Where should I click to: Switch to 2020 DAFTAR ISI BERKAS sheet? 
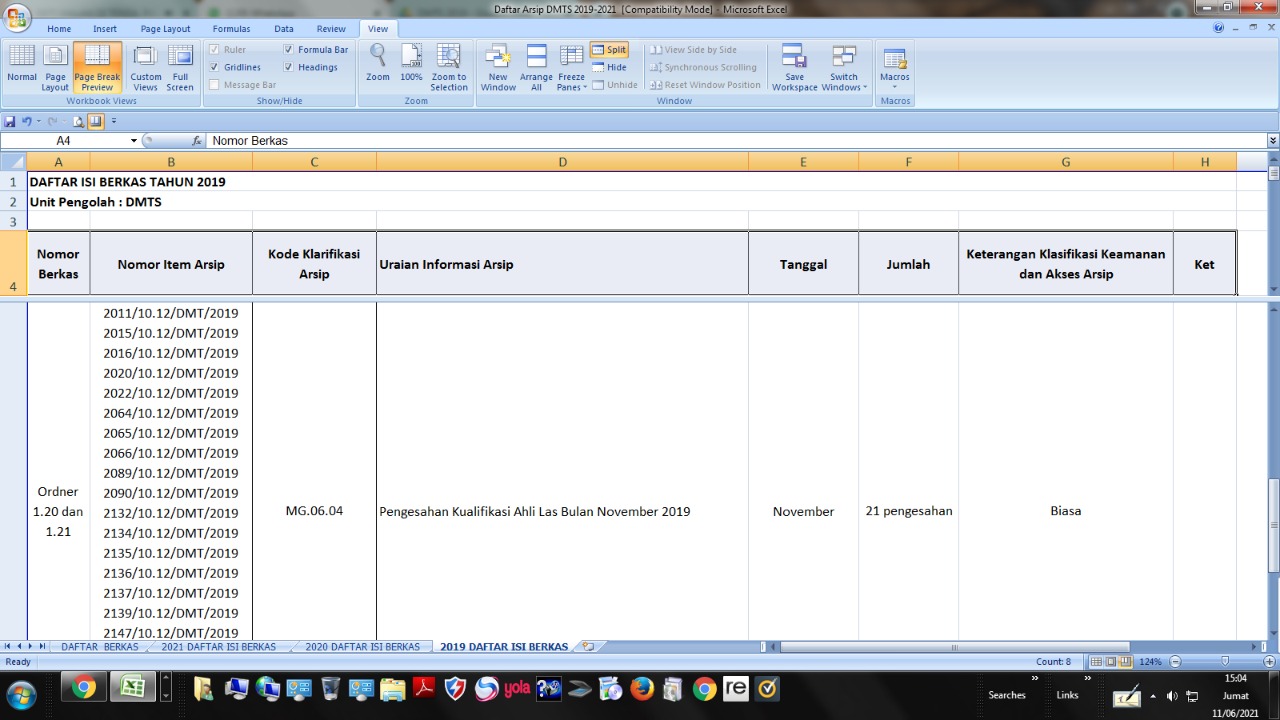(x=362, y=647)
